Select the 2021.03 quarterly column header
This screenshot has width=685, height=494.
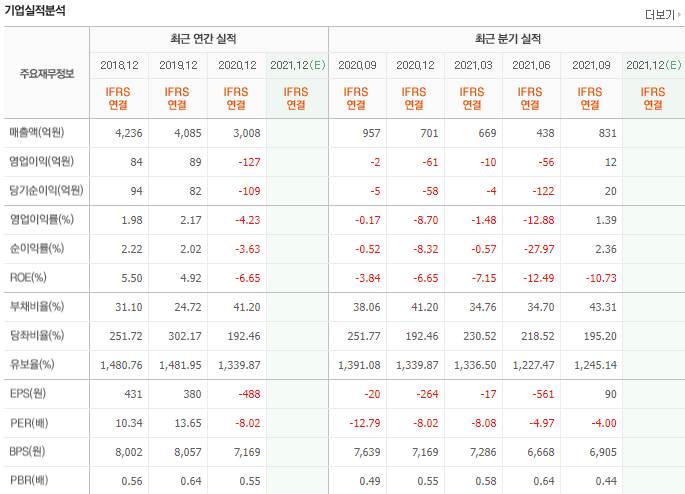[x=474, y=65]
